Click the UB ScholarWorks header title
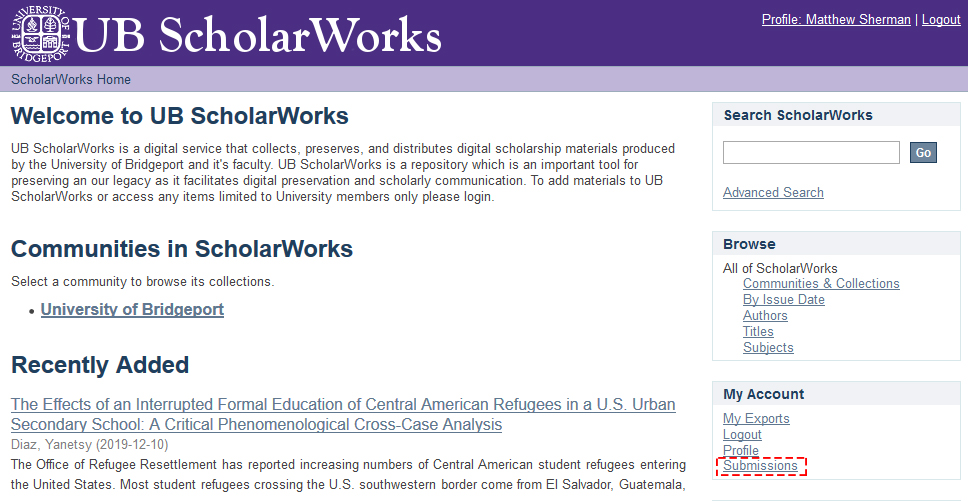Image resolution: width=968 pixels, height=501 pixels. (x=257, y=35)
